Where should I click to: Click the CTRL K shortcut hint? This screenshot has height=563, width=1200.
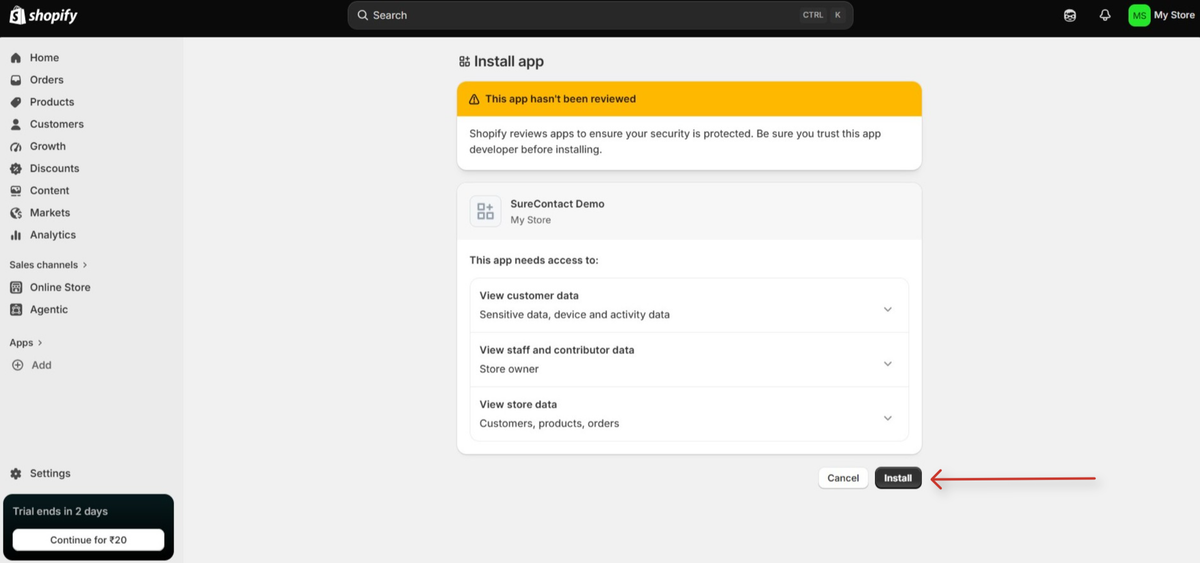(823, 15)
